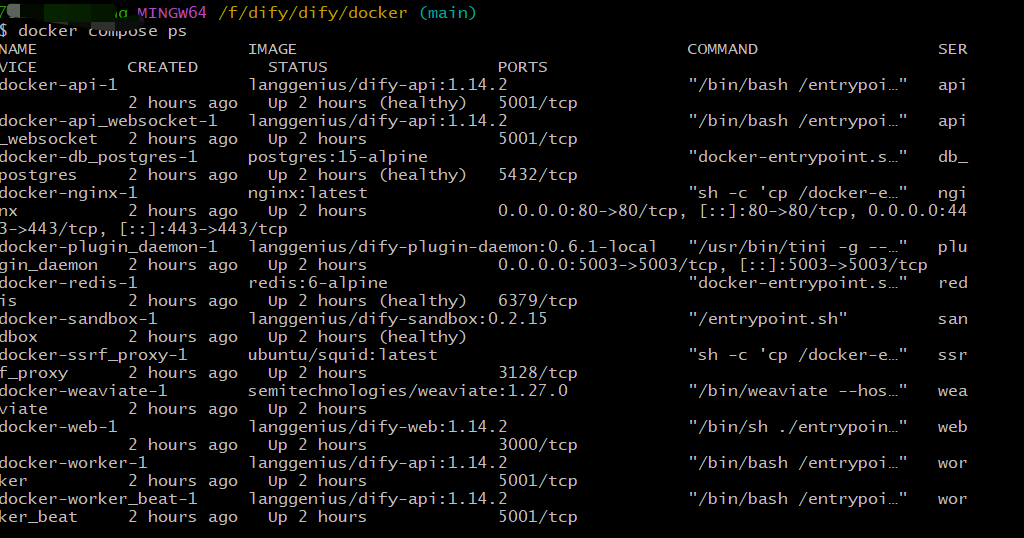
Task: Click port 3128/tcp of ssrf_proxy
Action: tap(537, 373)
